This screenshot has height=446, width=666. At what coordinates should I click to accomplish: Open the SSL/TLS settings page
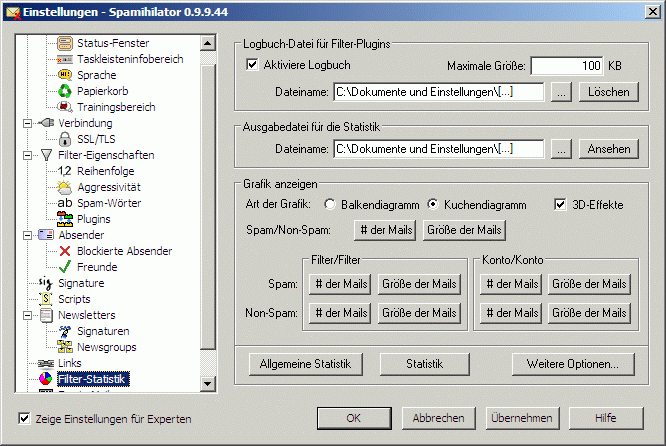[x=96, y=139]
